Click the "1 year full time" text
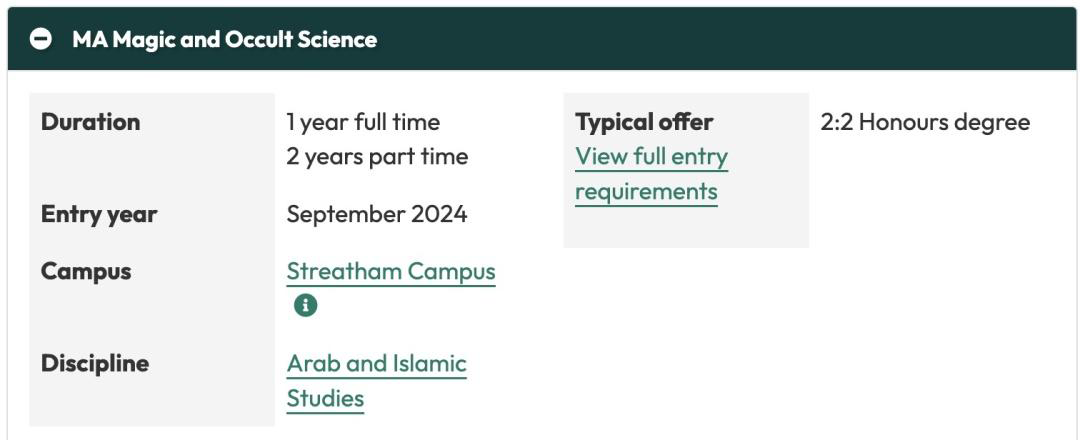Image resolution: width=1080 pixels, height=440 pixels. 363,122
